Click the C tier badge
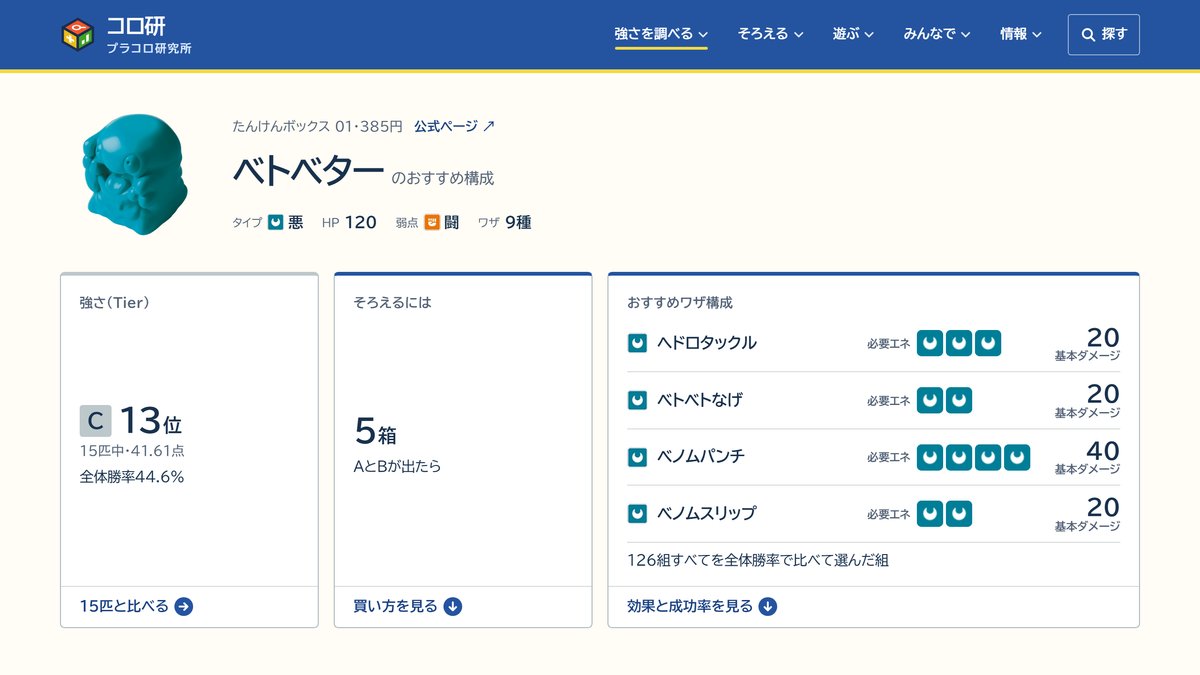 point(95,422)
